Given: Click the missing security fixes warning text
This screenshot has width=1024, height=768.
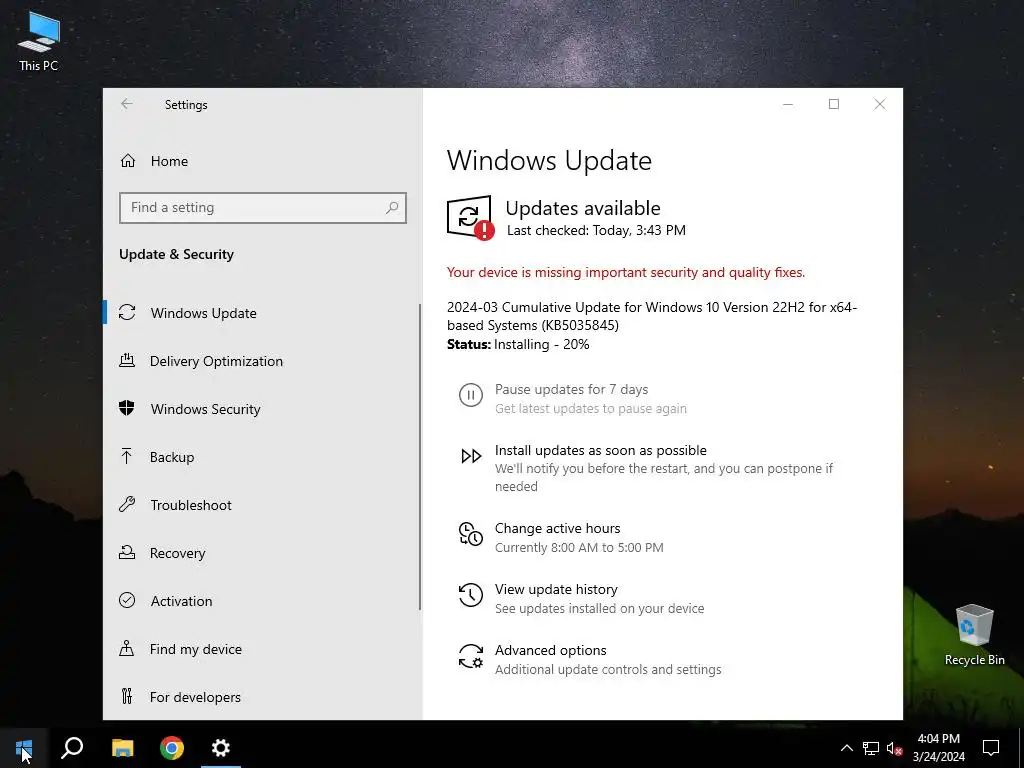Looking at the screenshot, I should [x=626, y=272].
